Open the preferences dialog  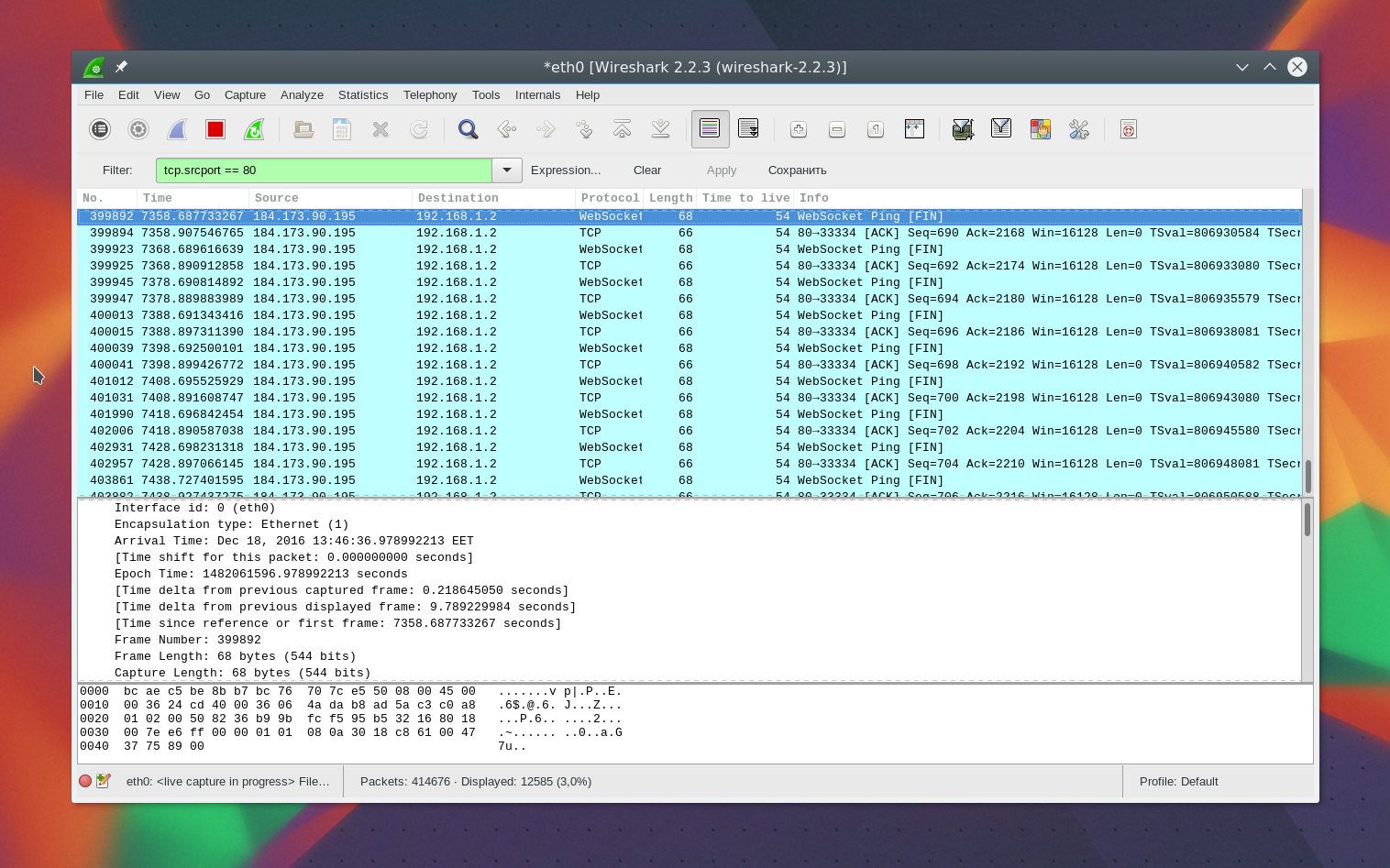[x=1079, y=128]
